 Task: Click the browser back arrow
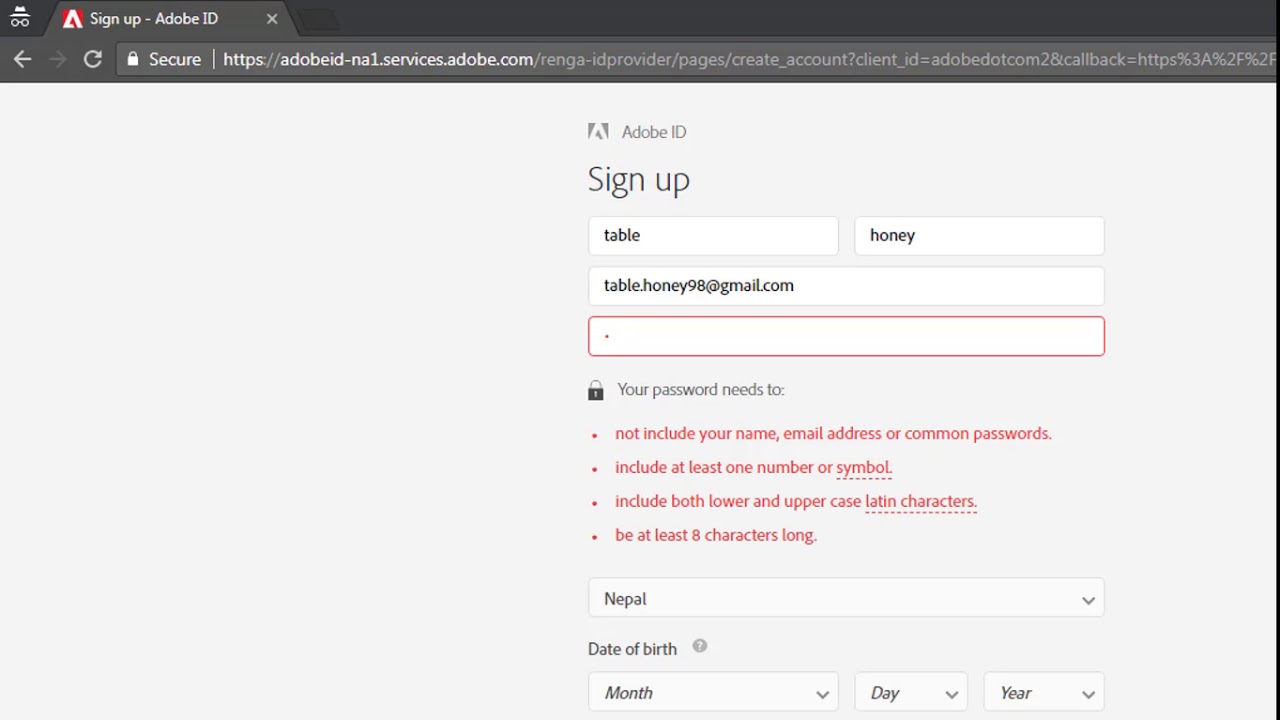(22, 59)
